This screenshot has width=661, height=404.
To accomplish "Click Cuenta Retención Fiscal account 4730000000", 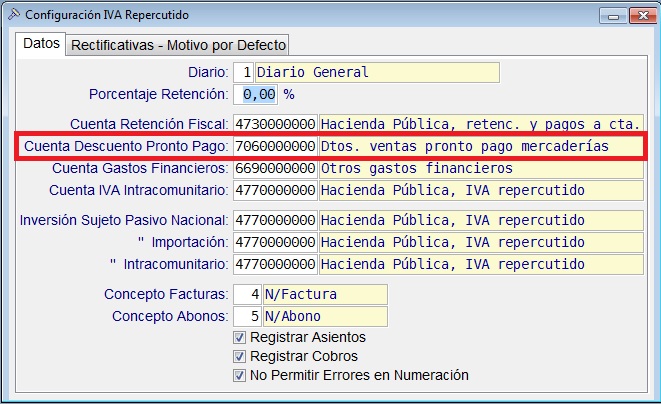I will tap(275, 124).
